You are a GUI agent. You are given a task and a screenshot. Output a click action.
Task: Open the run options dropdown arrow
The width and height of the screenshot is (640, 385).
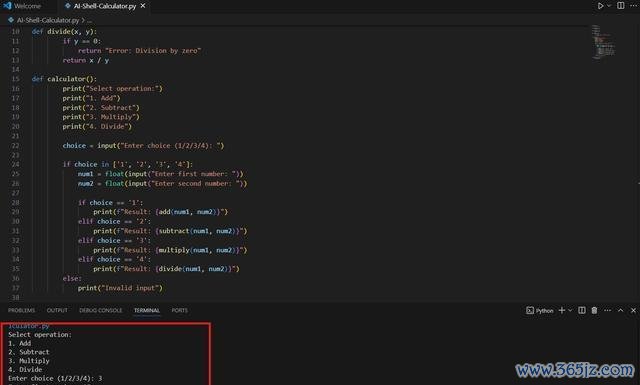pos(609,6)
